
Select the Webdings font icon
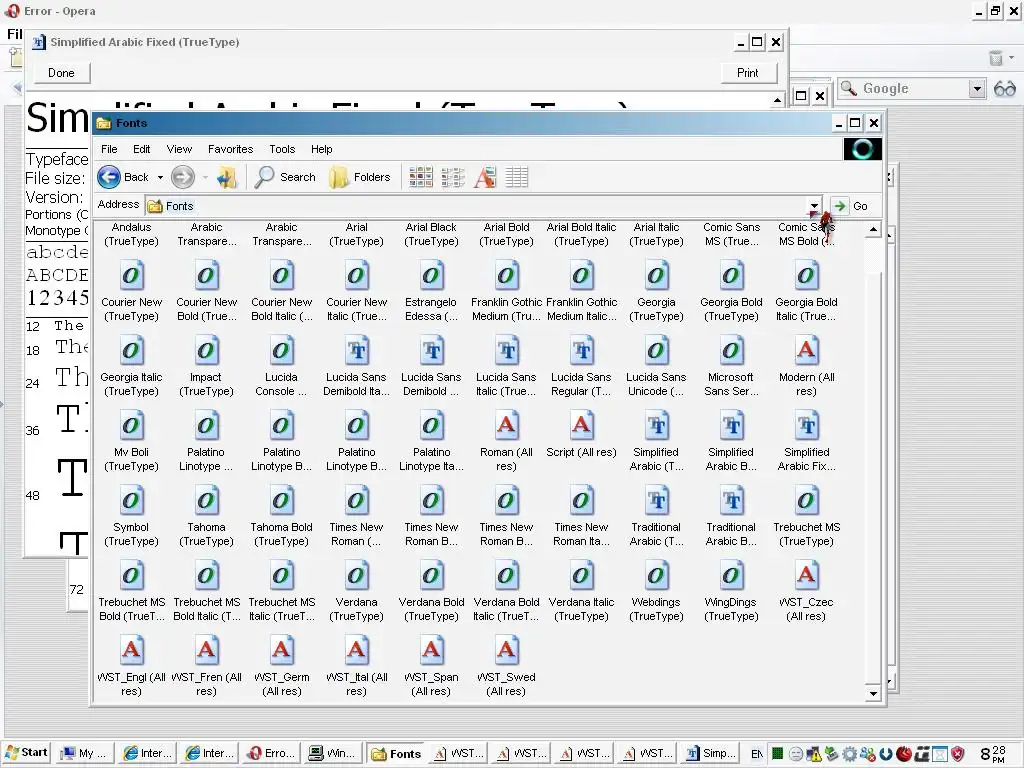tap(656, 576)
